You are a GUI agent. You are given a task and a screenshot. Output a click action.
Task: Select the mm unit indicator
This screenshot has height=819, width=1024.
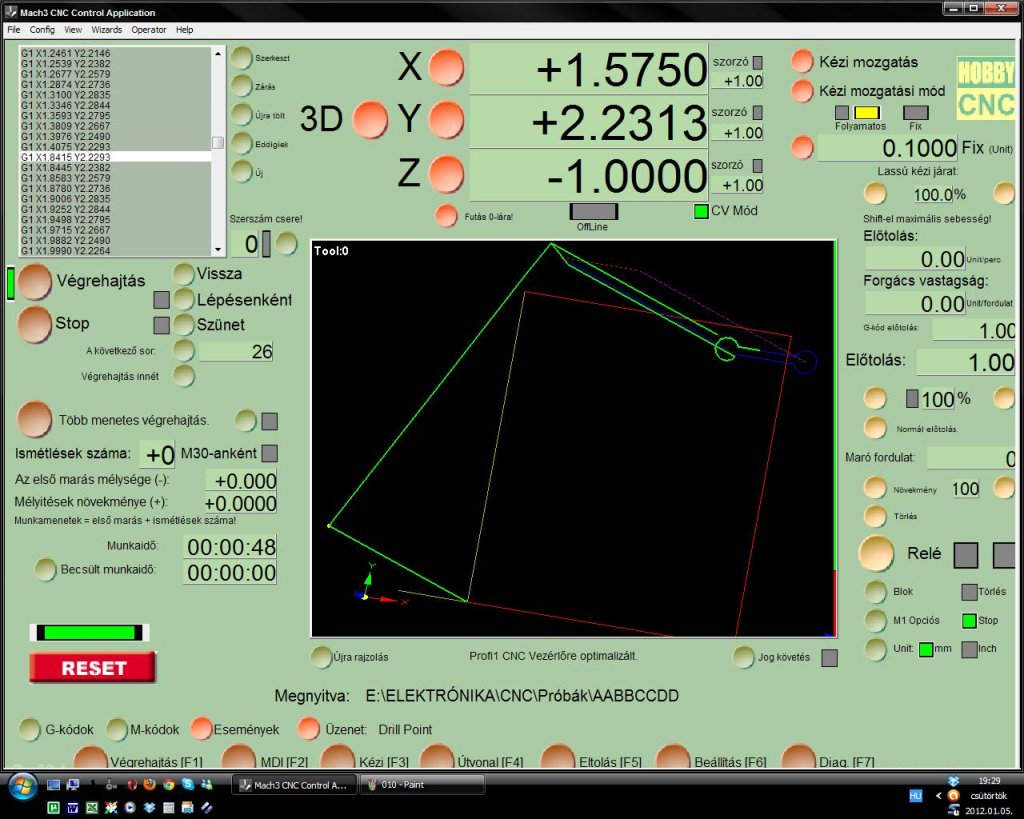[x=925, y=649]
